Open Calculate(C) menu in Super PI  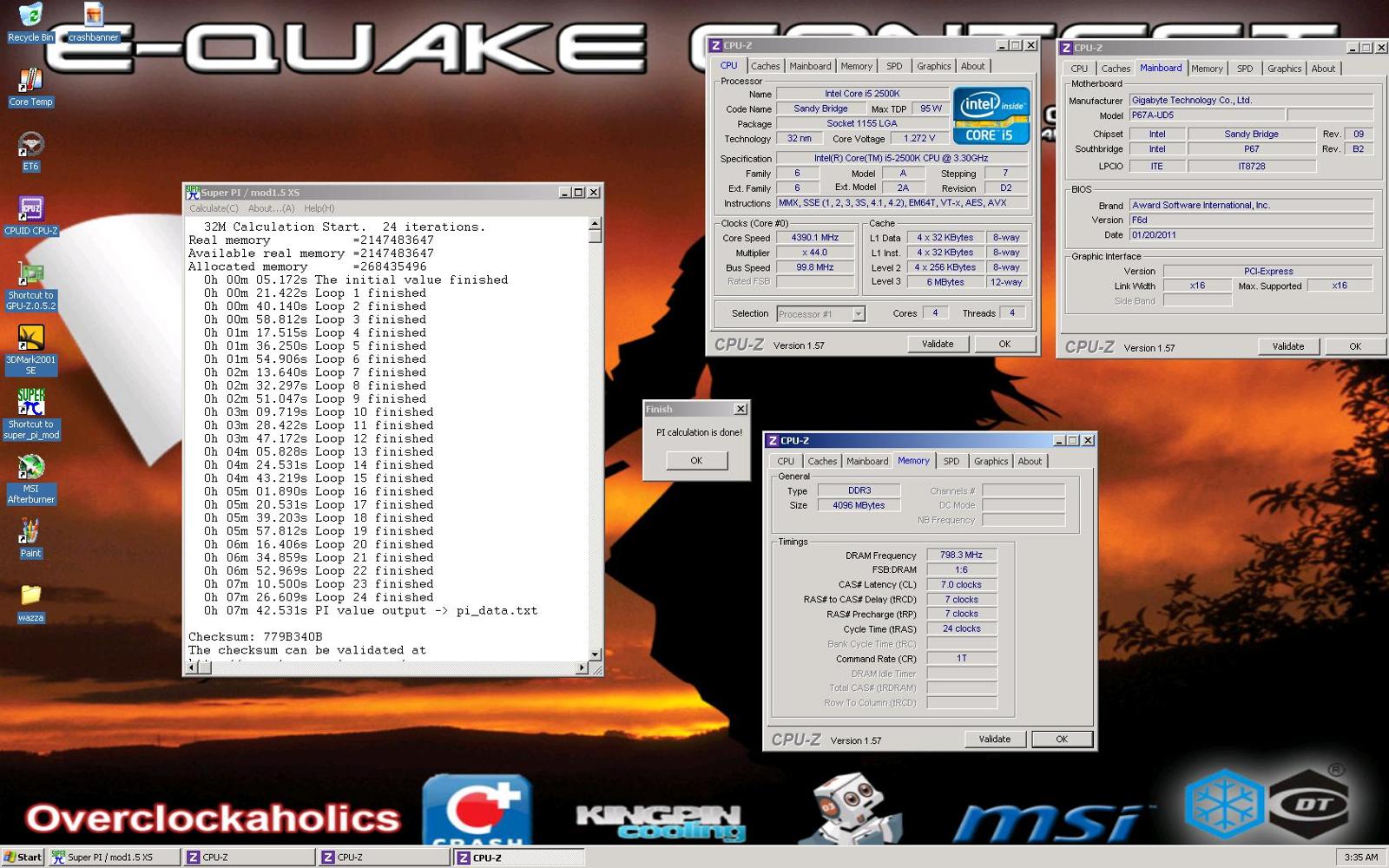[214, 208]
